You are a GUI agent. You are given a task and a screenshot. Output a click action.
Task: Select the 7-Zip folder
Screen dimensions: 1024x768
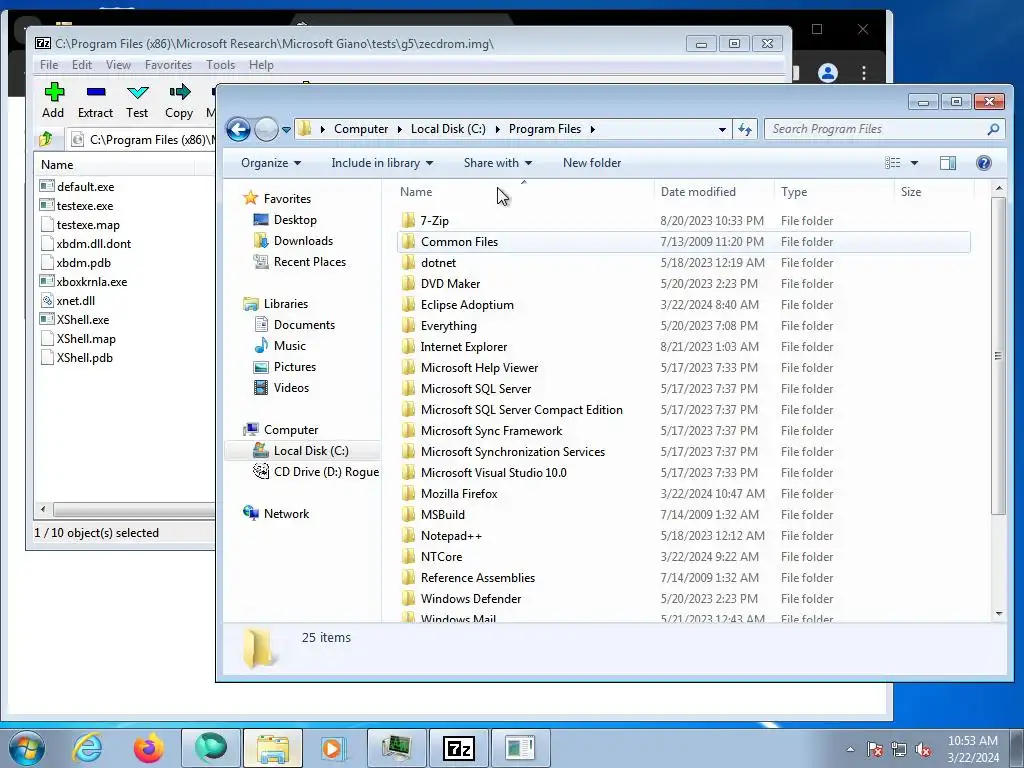[x=683, y=221]
